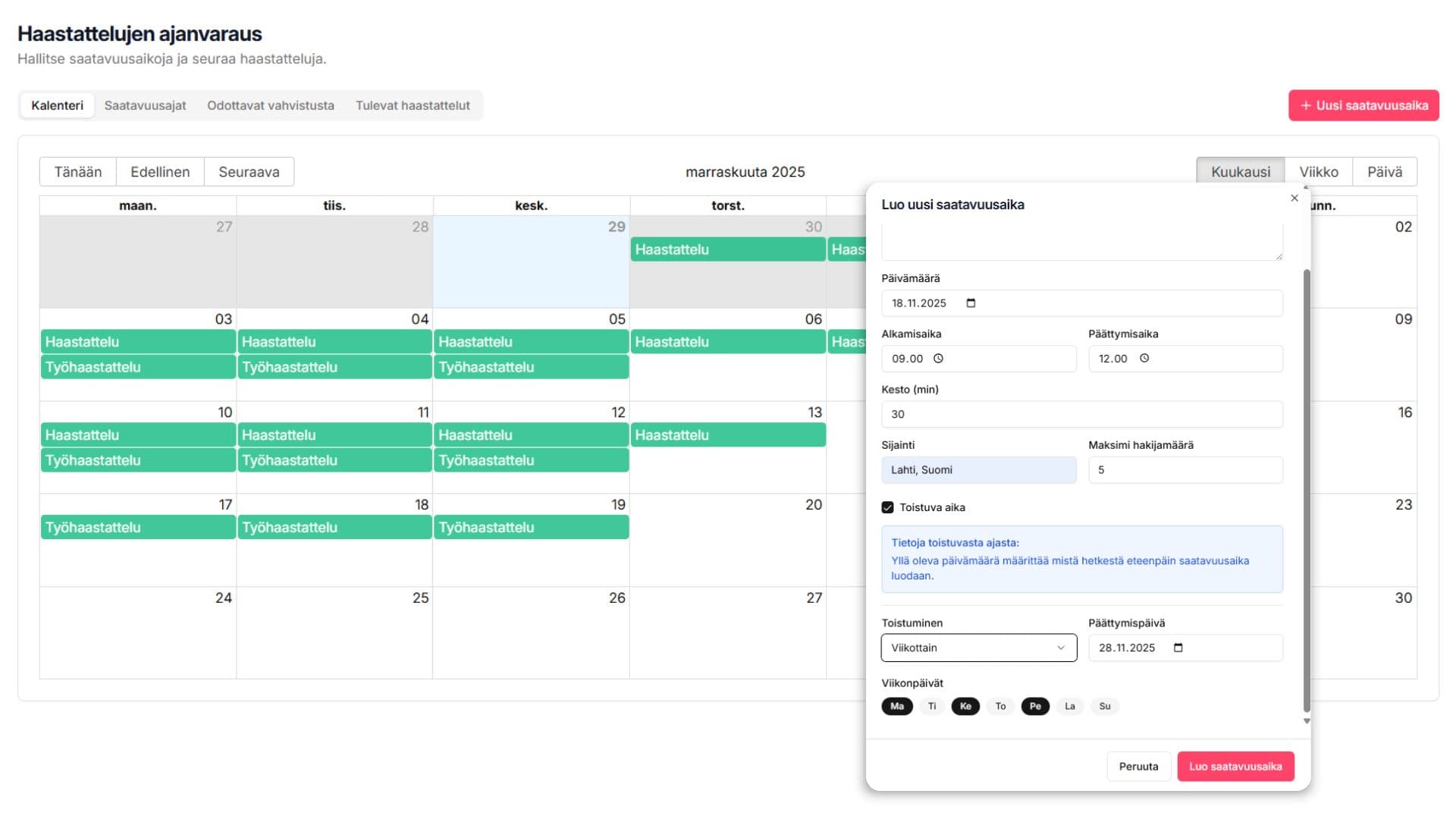Image resolution: width=1456 pixels, height=819 pixels.
Task: Enable the La weekday toggle
Action: pyautogui.click(x=1069, y=706)
